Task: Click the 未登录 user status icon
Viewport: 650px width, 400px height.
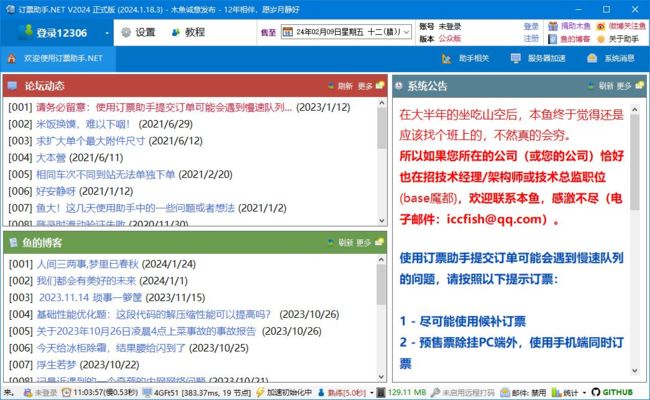Action: pyautogui.click(x=28, y=392)
